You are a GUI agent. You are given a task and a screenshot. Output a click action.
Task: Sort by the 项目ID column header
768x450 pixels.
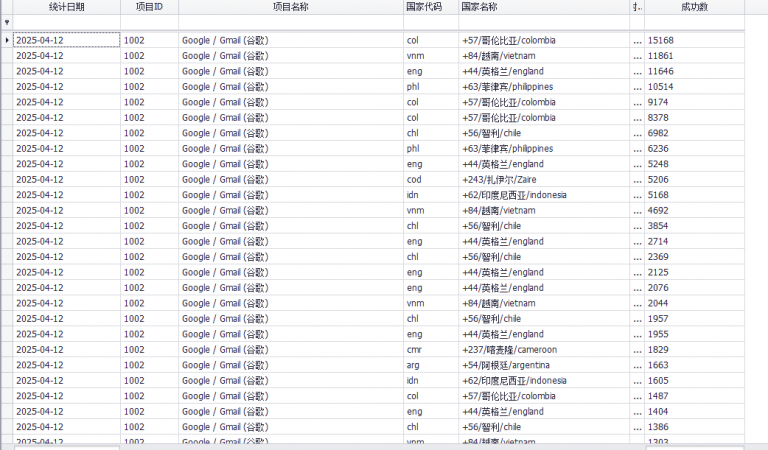point(149,7)
